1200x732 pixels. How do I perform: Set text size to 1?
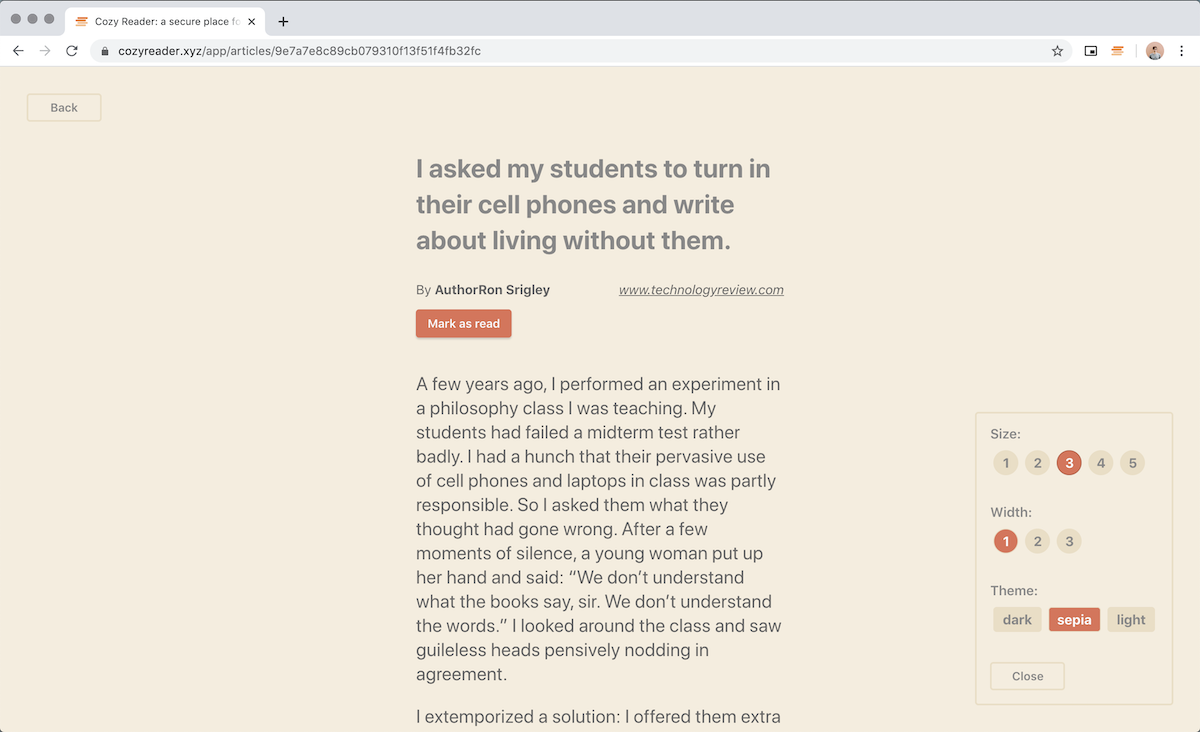pyautogui.click(x=1006, y=463)
